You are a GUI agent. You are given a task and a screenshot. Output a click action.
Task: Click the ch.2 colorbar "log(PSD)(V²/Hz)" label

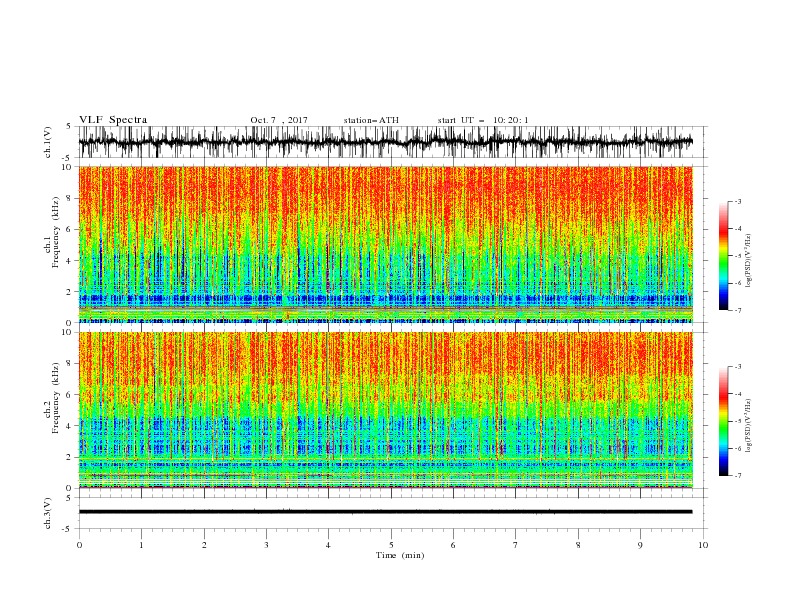[x=750, y=426]
